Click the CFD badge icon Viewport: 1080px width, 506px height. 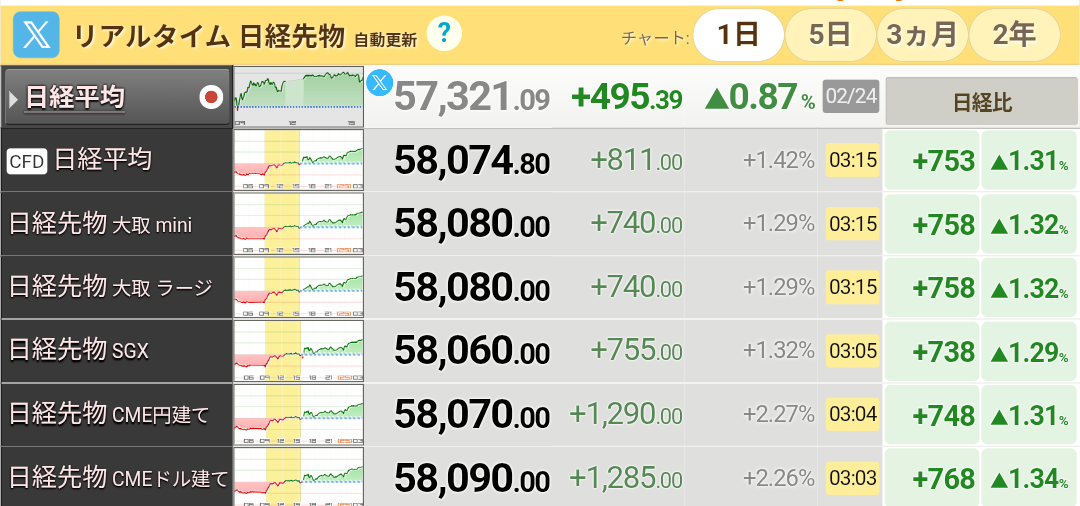27,161
